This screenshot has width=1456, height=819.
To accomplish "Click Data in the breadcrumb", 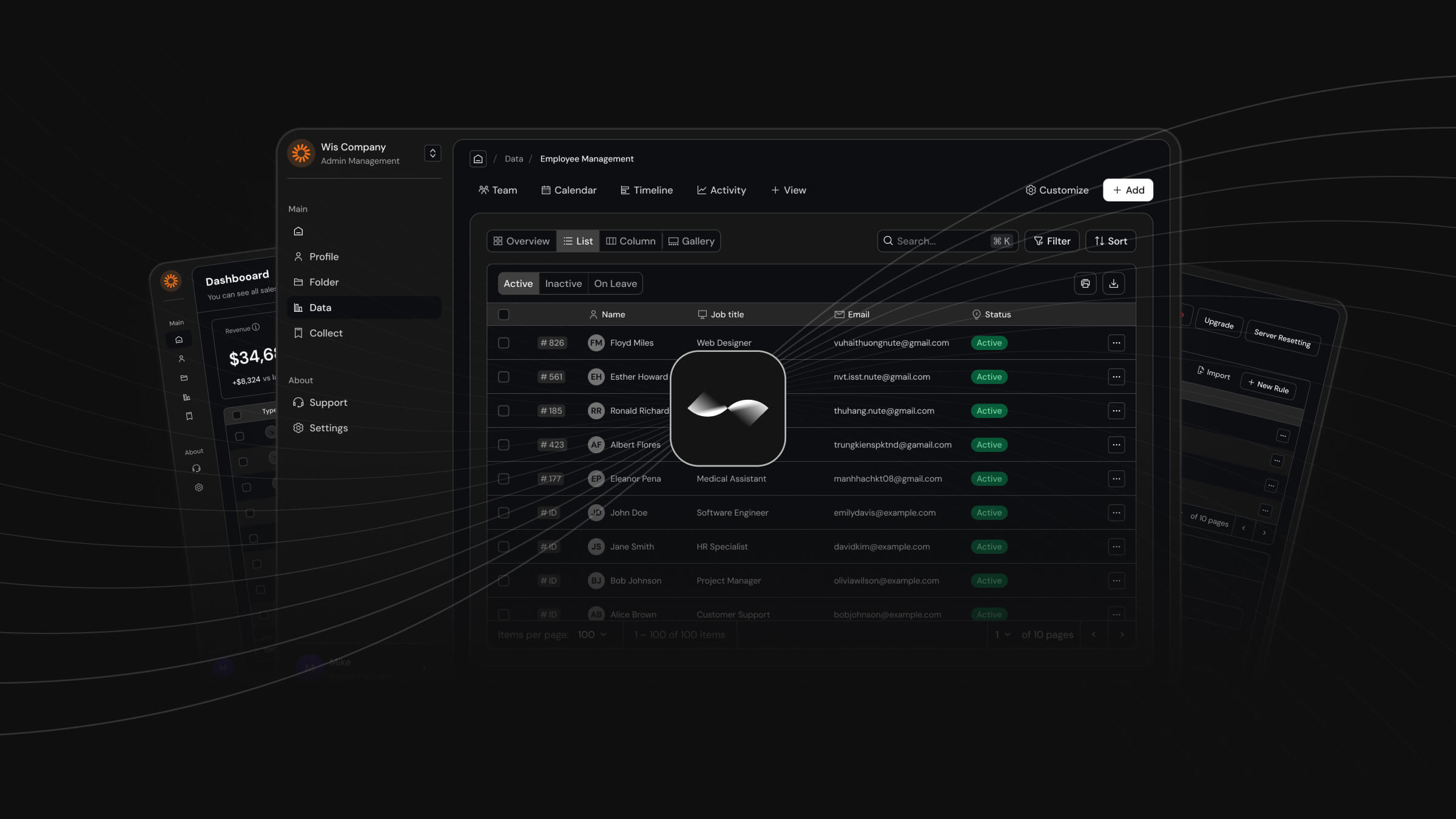I will pyautogui.click(x=513, y=159).
